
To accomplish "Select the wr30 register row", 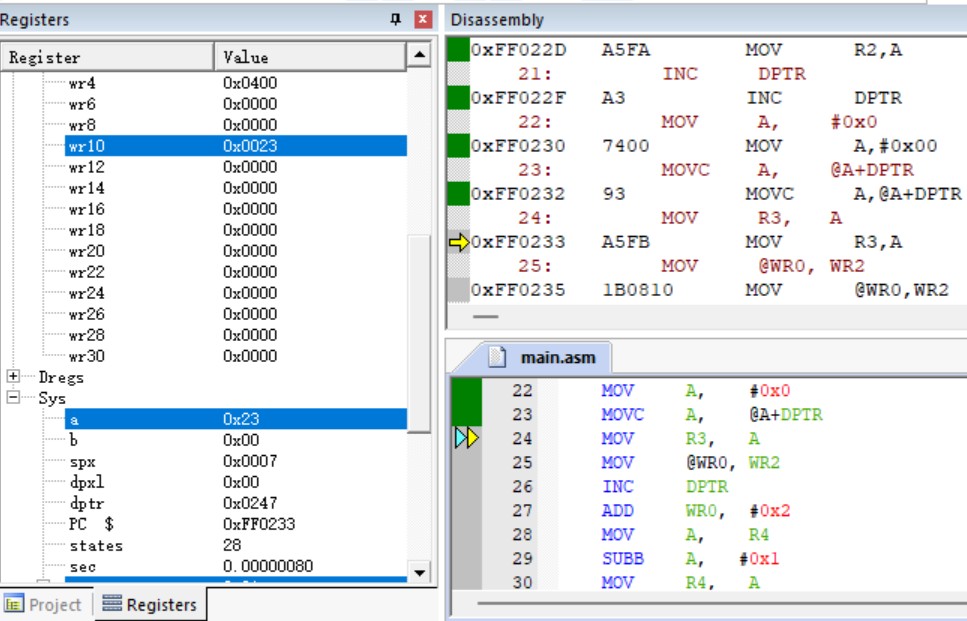I will tap(236, 356).
